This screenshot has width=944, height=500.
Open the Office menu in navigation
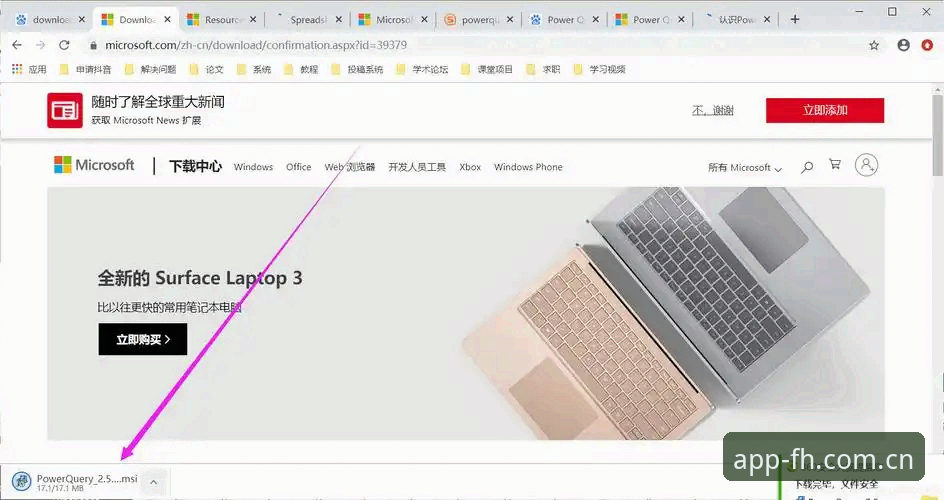pyautogui.click(x=299, y=167)
